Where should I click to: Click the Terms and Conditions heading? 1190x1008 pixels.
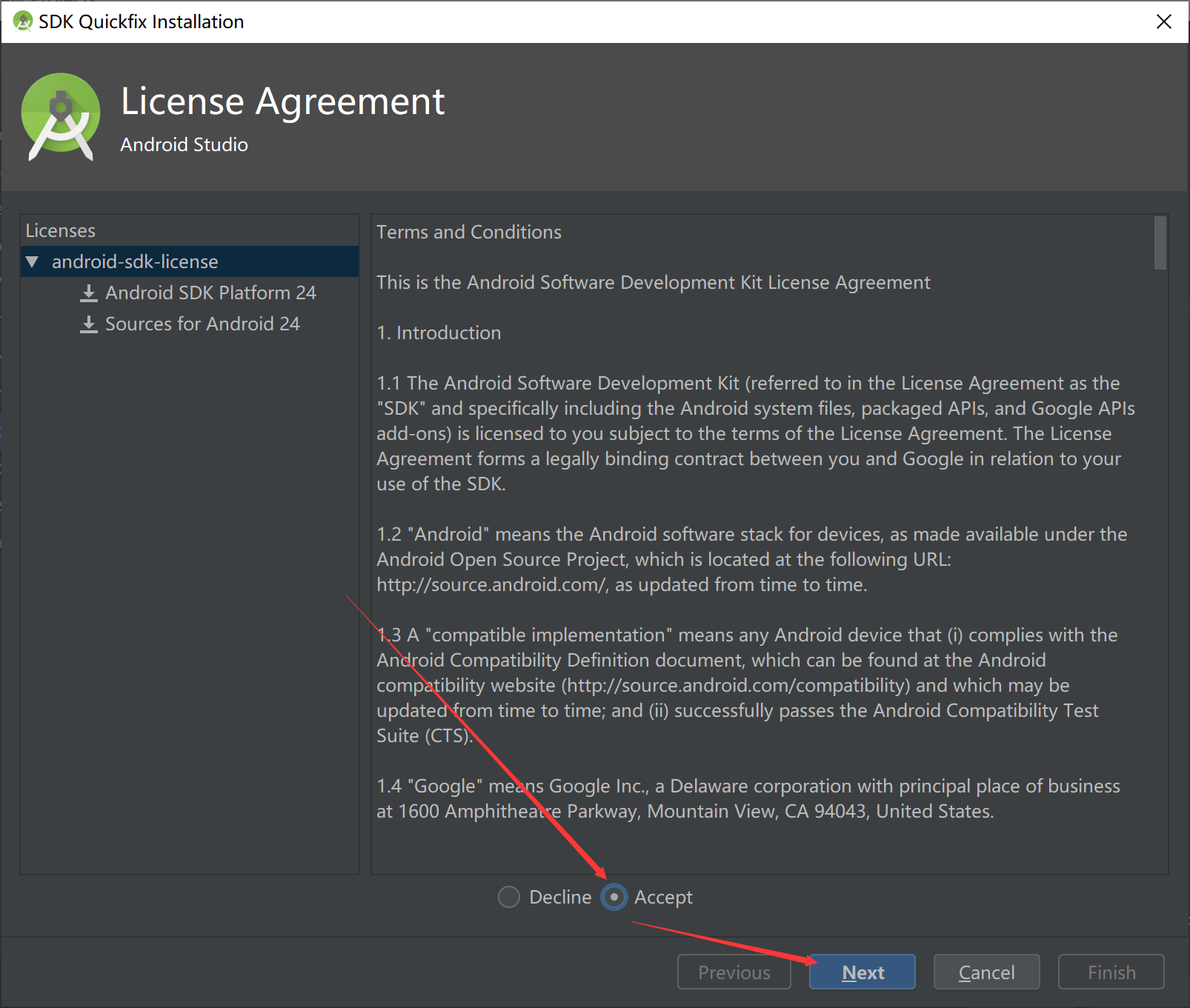tap(469, 232)
